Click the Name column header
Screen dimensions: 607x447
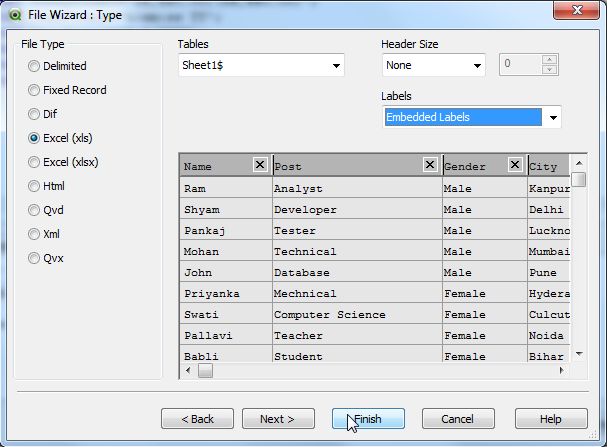point(226,166)
